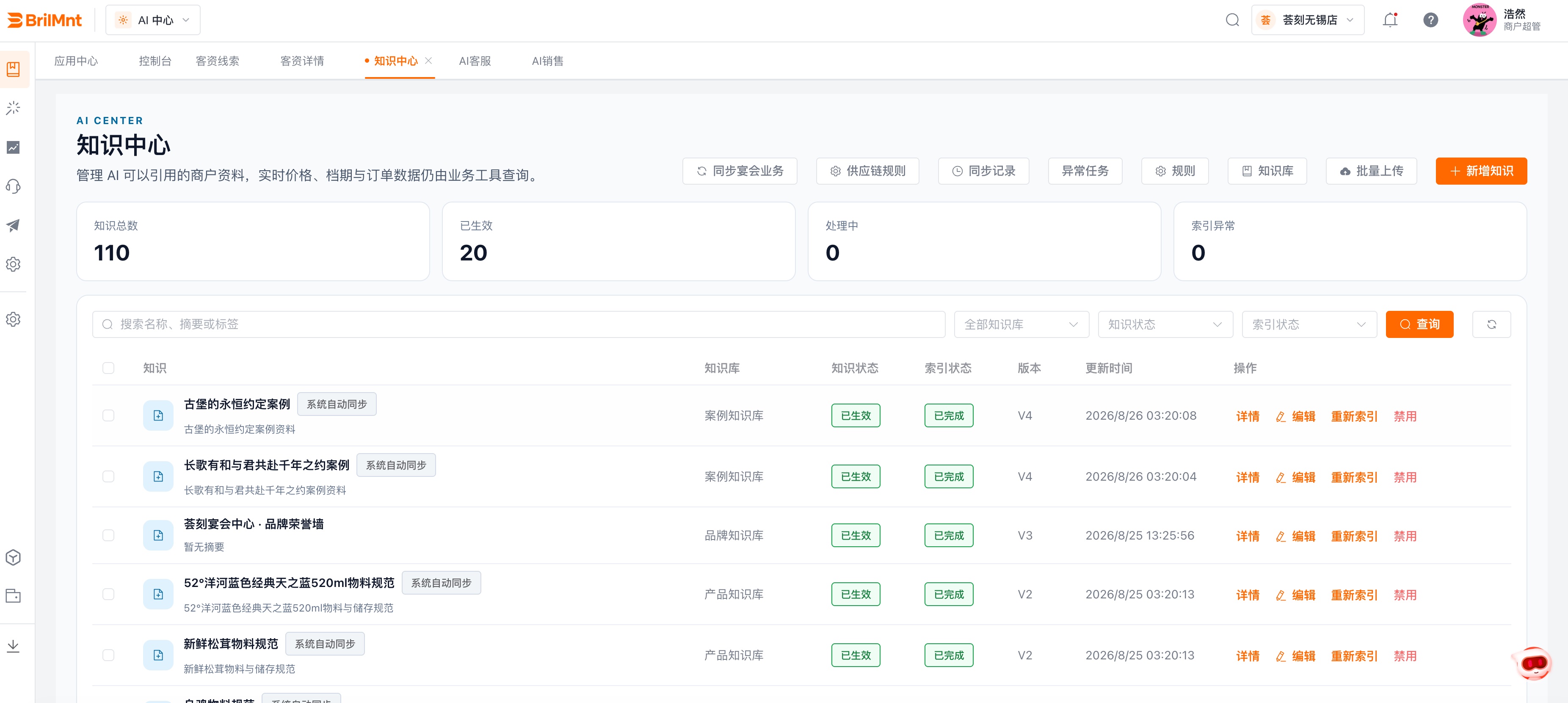Click the 同步宴会业务 button
The height and width of the screenshot is (703, 1568).
point(740,171)
